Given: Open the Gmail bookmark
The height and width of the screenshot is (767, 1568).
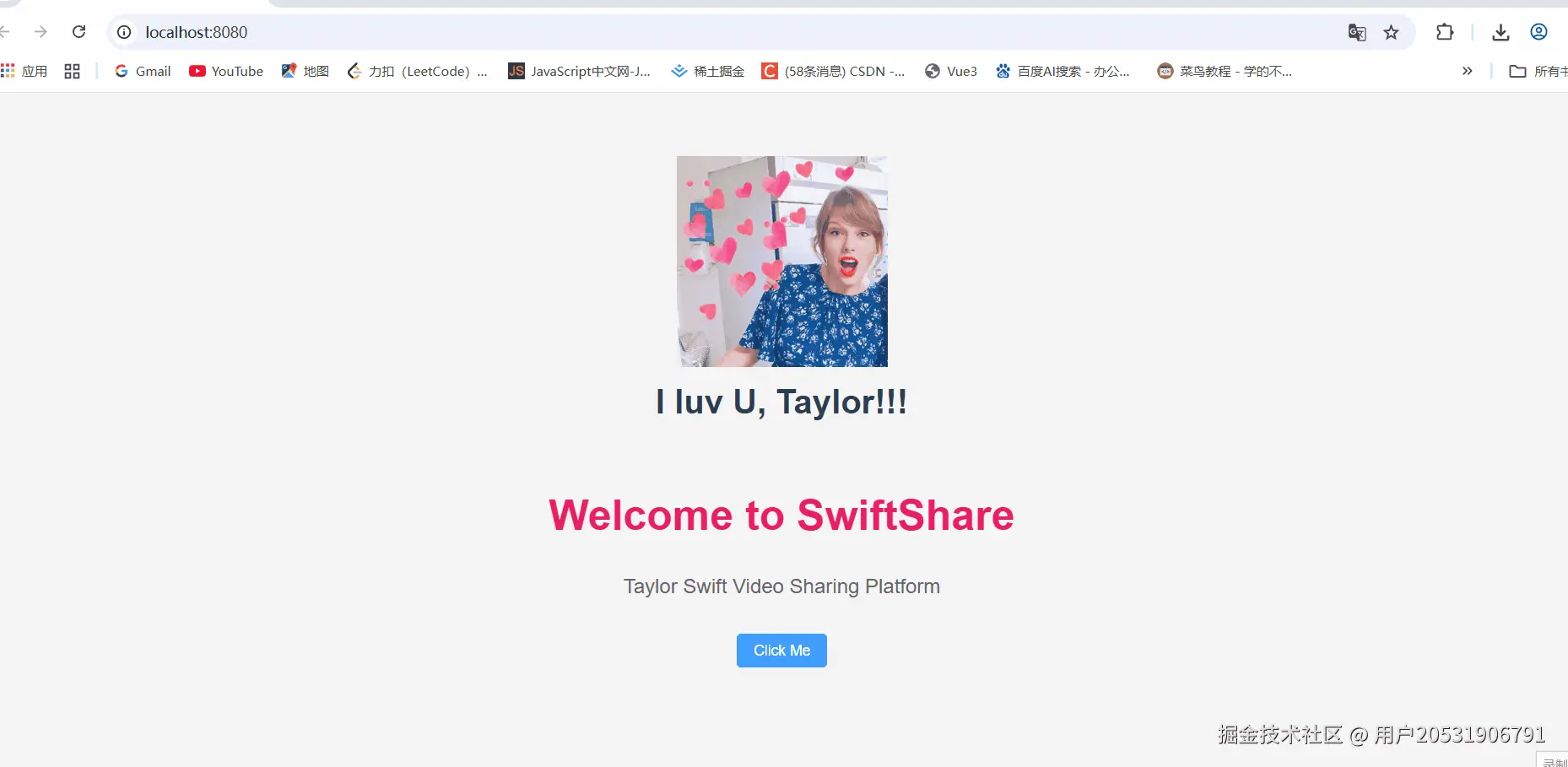Looking at the screenshot, I should click(x=141, y=71).
